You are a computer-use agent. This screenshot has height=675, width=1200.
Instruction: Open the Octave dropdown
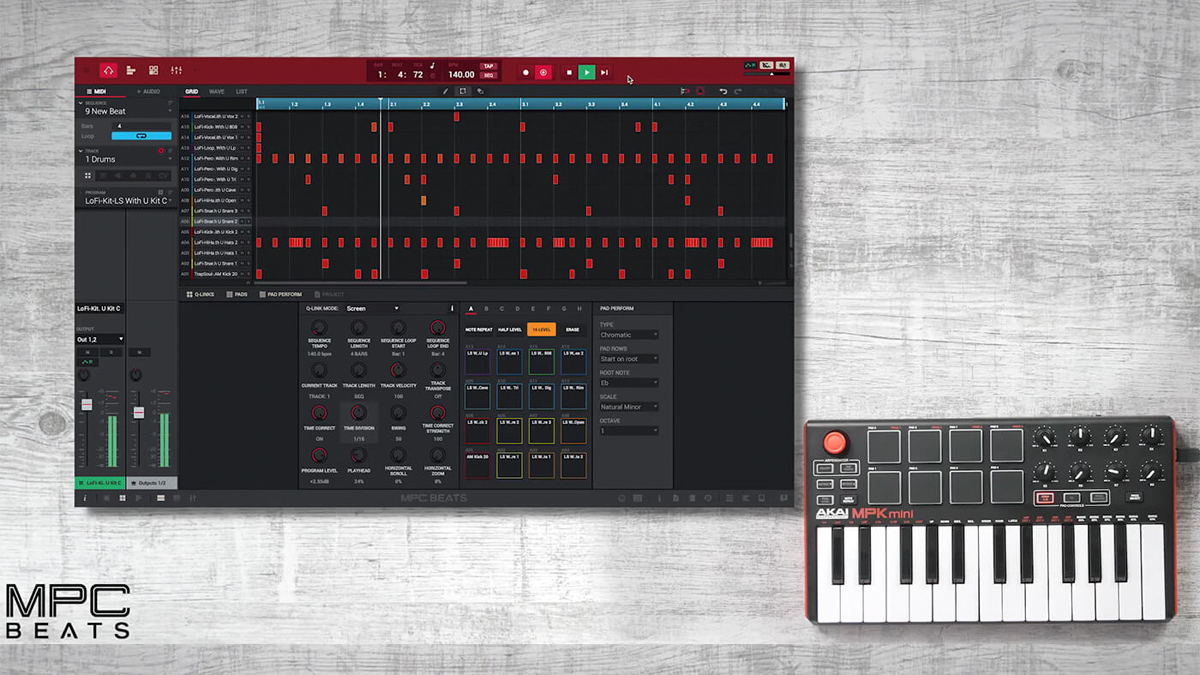point(628,431)
